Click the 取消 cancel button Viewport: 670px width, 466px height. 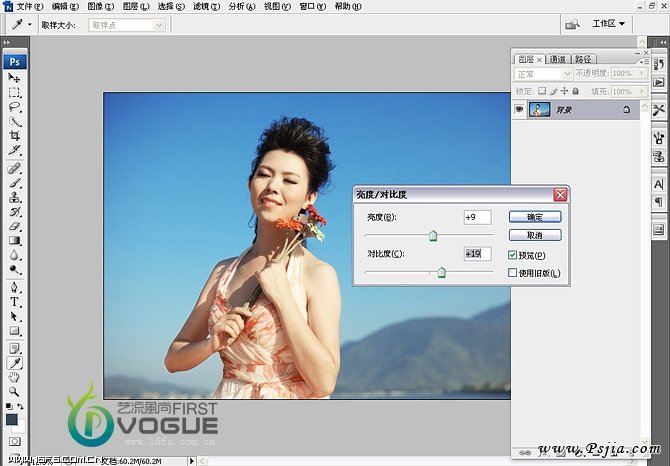pyautogui.click(x=534, y=235)
